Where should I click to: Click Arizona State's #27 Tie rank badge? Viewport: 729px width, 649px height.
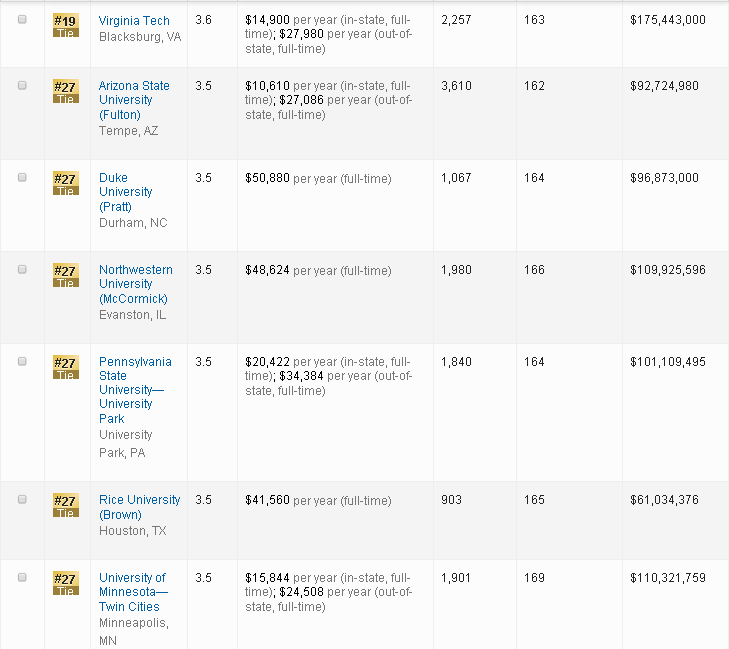tap(65, 91)
